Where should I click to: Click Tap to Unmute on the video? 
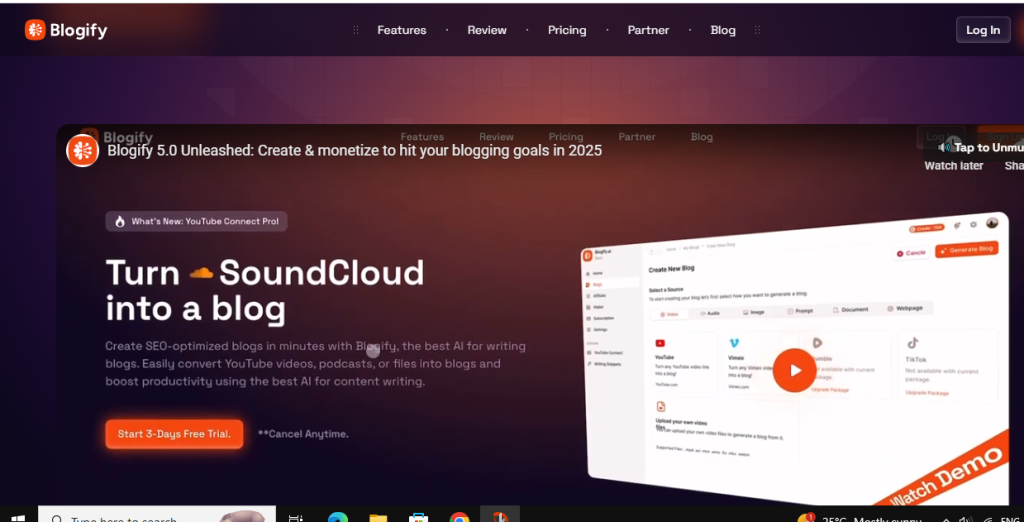click(x=980, y=148)
